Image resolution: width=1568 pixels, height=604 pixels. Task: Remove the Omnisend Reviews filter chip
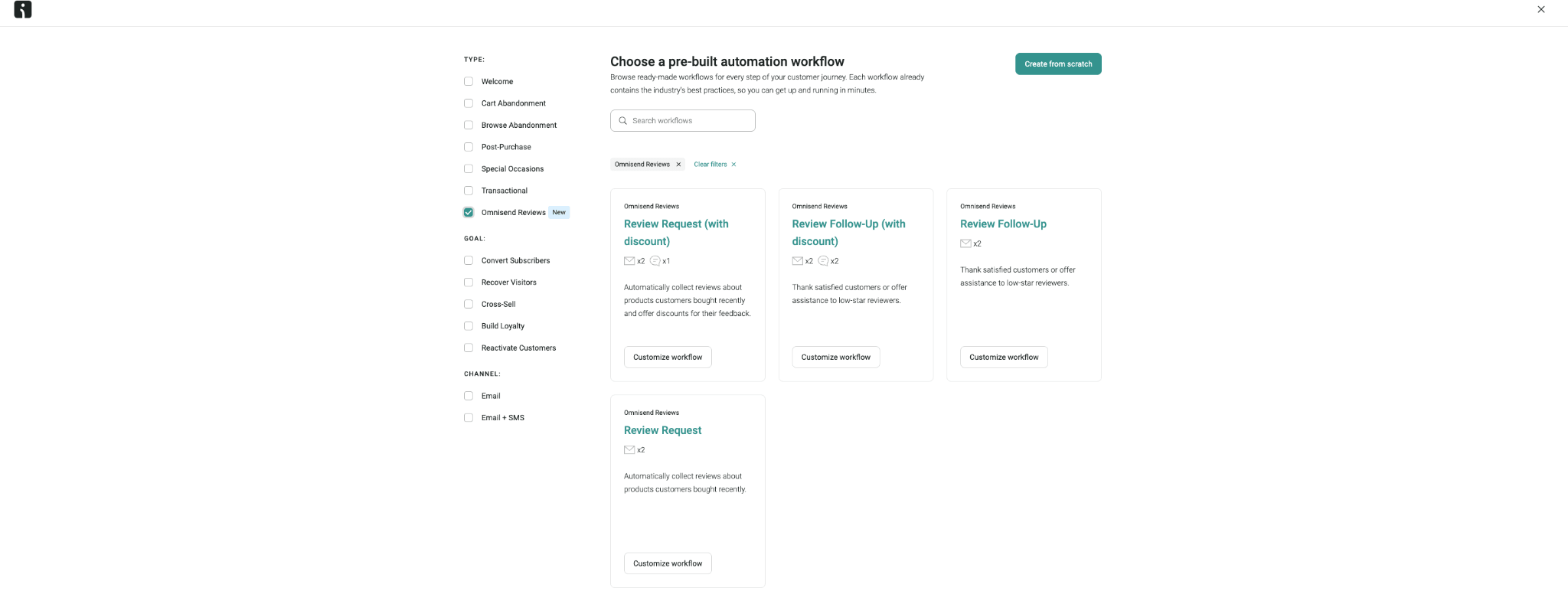pos(678,165)
